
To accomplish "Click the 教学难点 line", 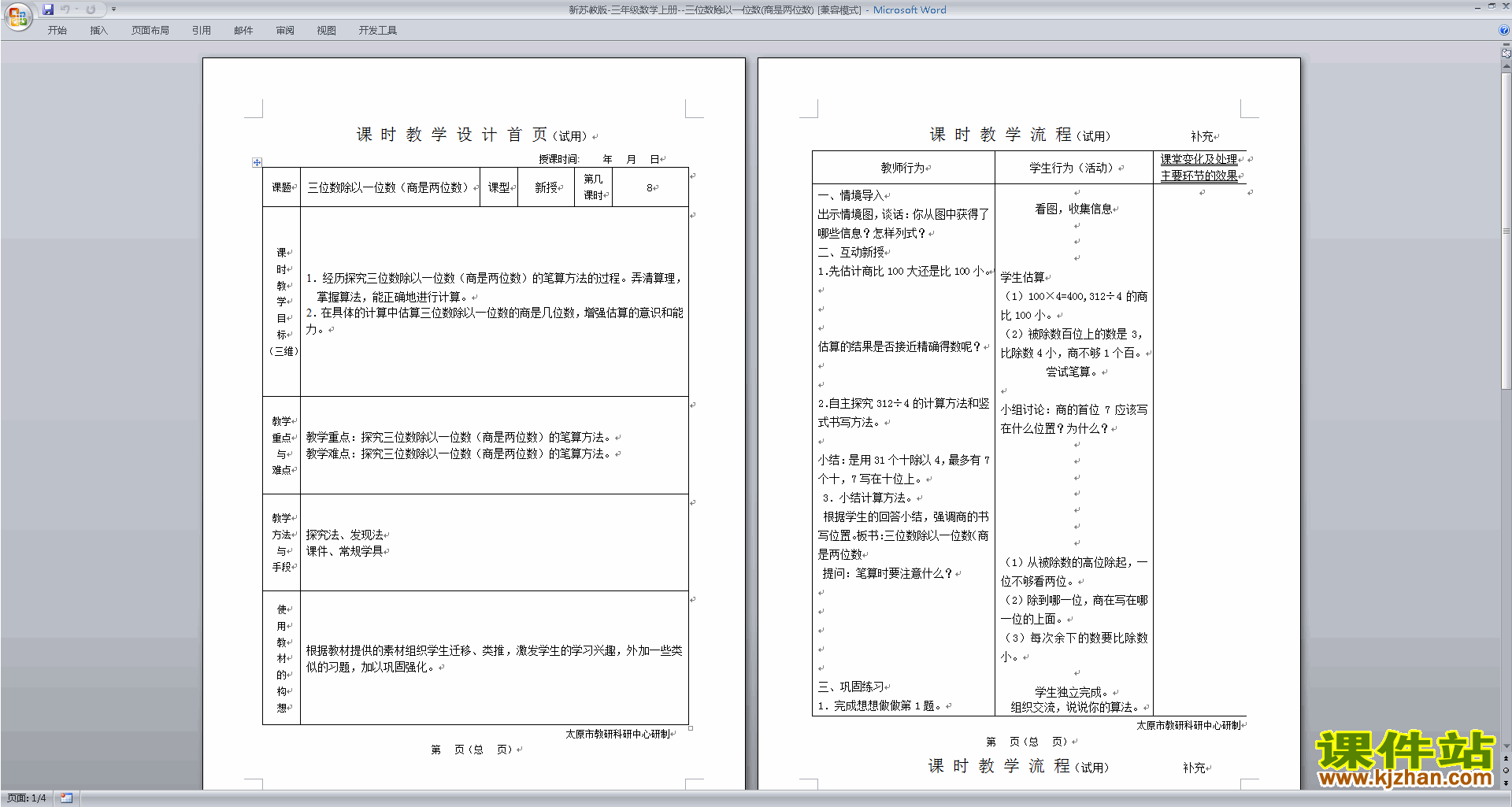I will [x=459, y=453].
